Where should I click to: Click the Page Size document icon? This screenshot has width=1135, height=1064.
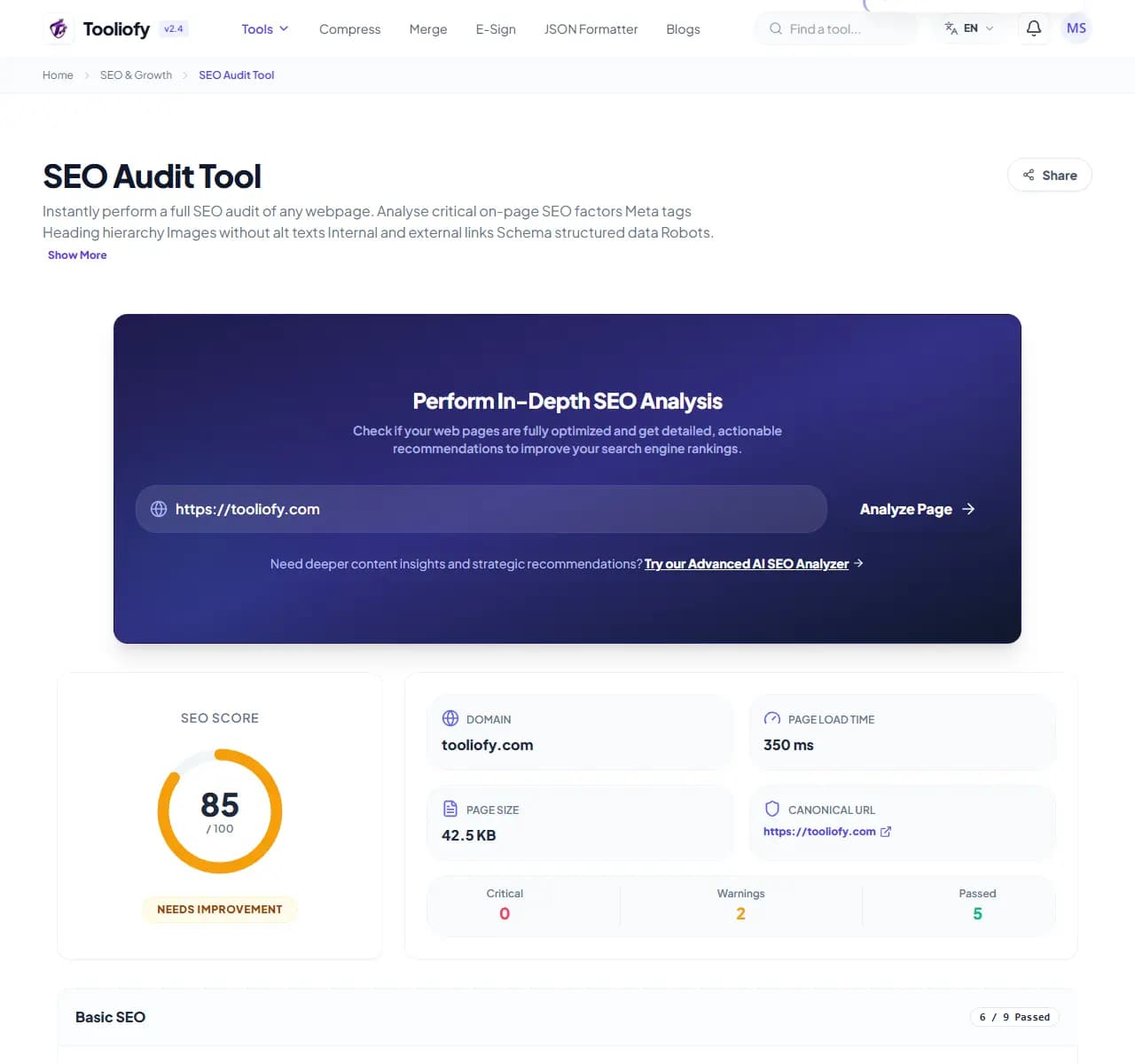(x=450, y=809)
